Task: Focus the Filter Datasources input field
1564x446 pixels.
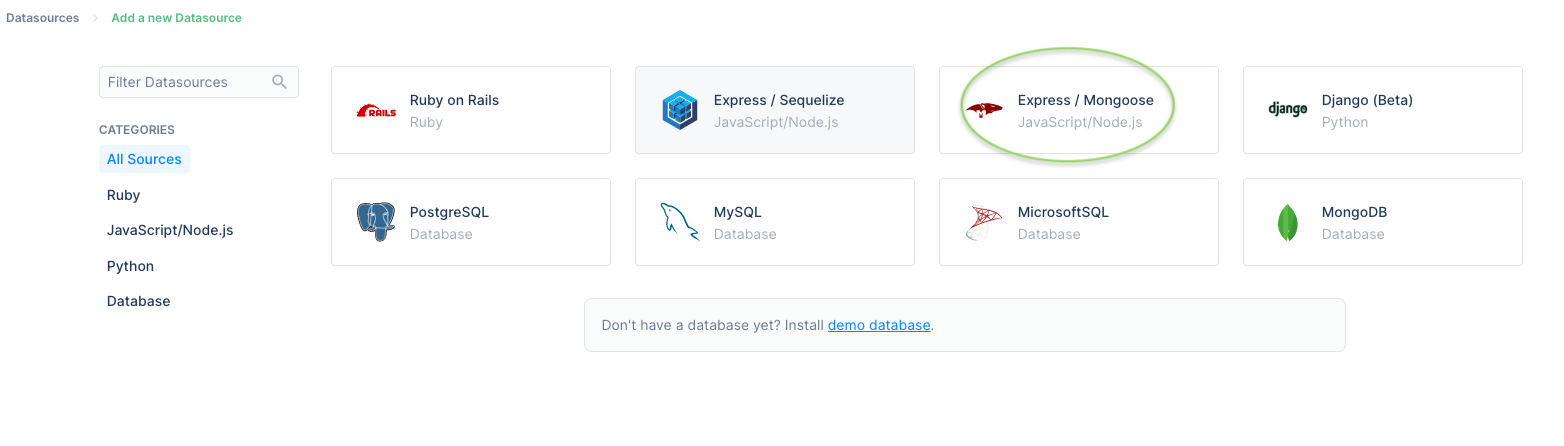Action: point(199,82)
